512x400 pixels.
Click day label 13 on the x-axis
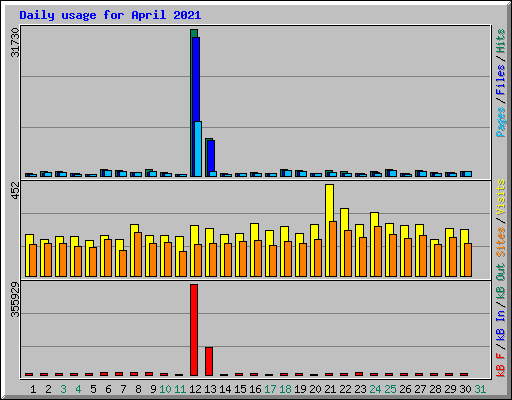(x=210, y=389)
